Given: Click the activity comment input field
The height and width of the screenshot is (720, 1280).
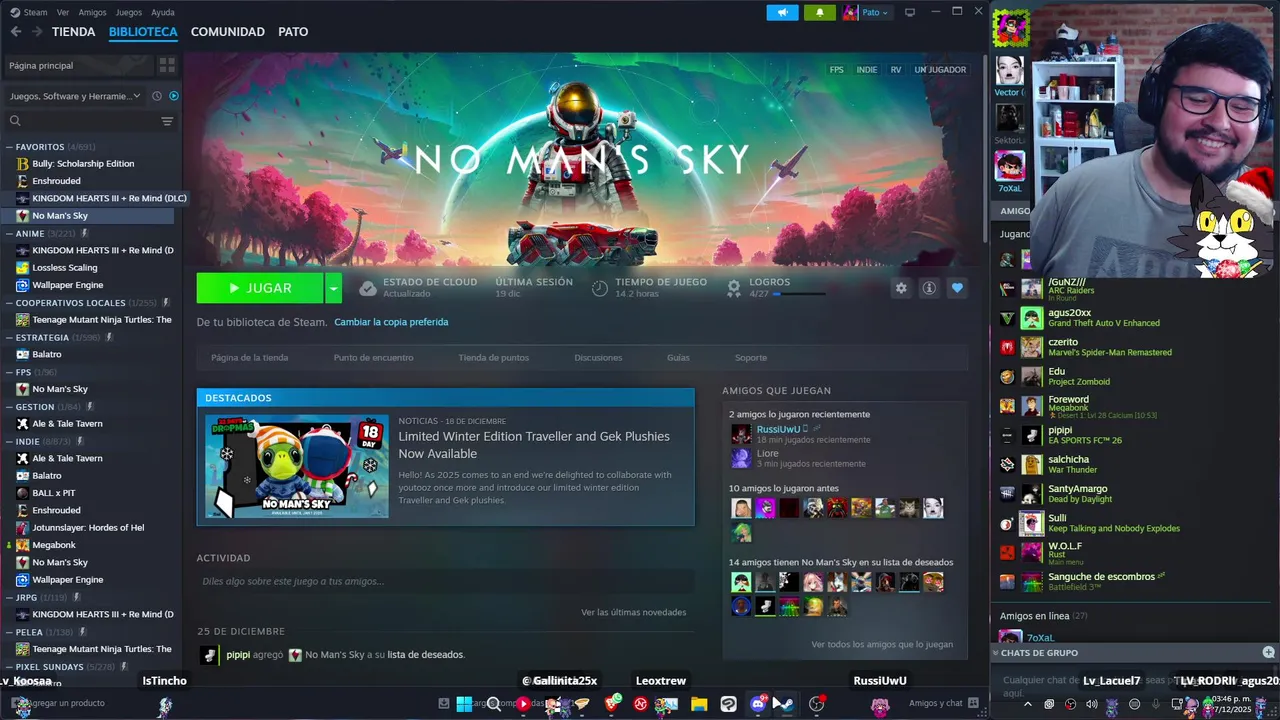Looking at the screenshot, I should [x=445, y=581].
